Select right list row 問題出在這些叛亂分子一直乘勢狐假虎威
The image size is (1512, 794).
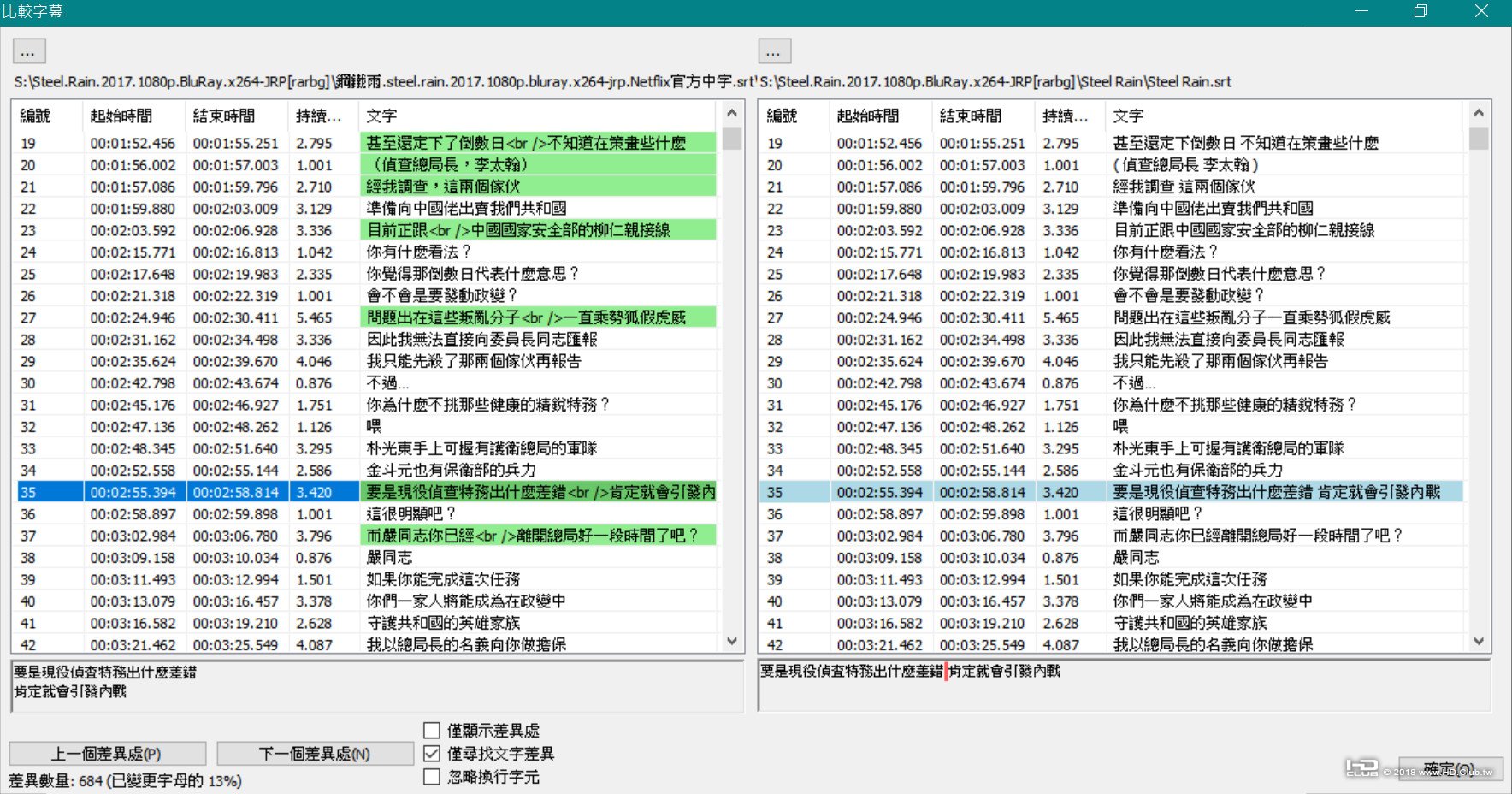tap(1112, 317)
